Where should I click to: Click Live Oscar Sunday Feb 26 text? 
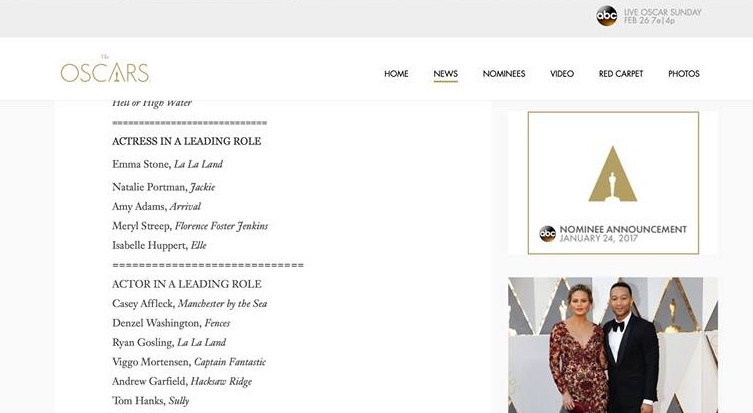pos(662,16)
